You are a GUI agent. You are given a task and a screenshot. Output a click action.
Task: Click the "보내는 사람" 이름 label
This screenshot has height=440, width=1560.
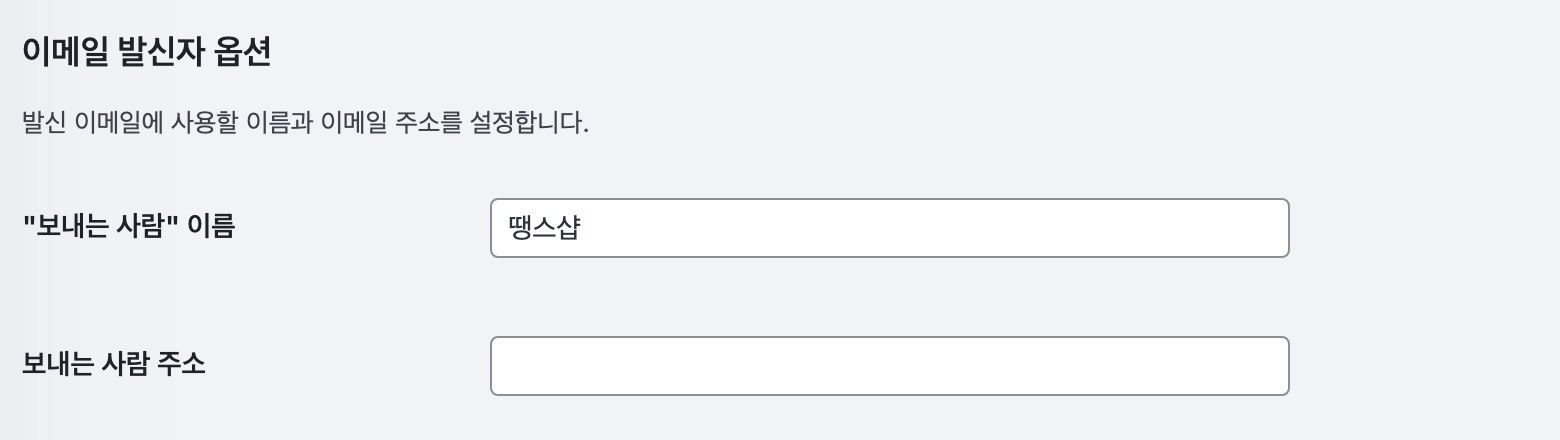[x=128, y=226]
